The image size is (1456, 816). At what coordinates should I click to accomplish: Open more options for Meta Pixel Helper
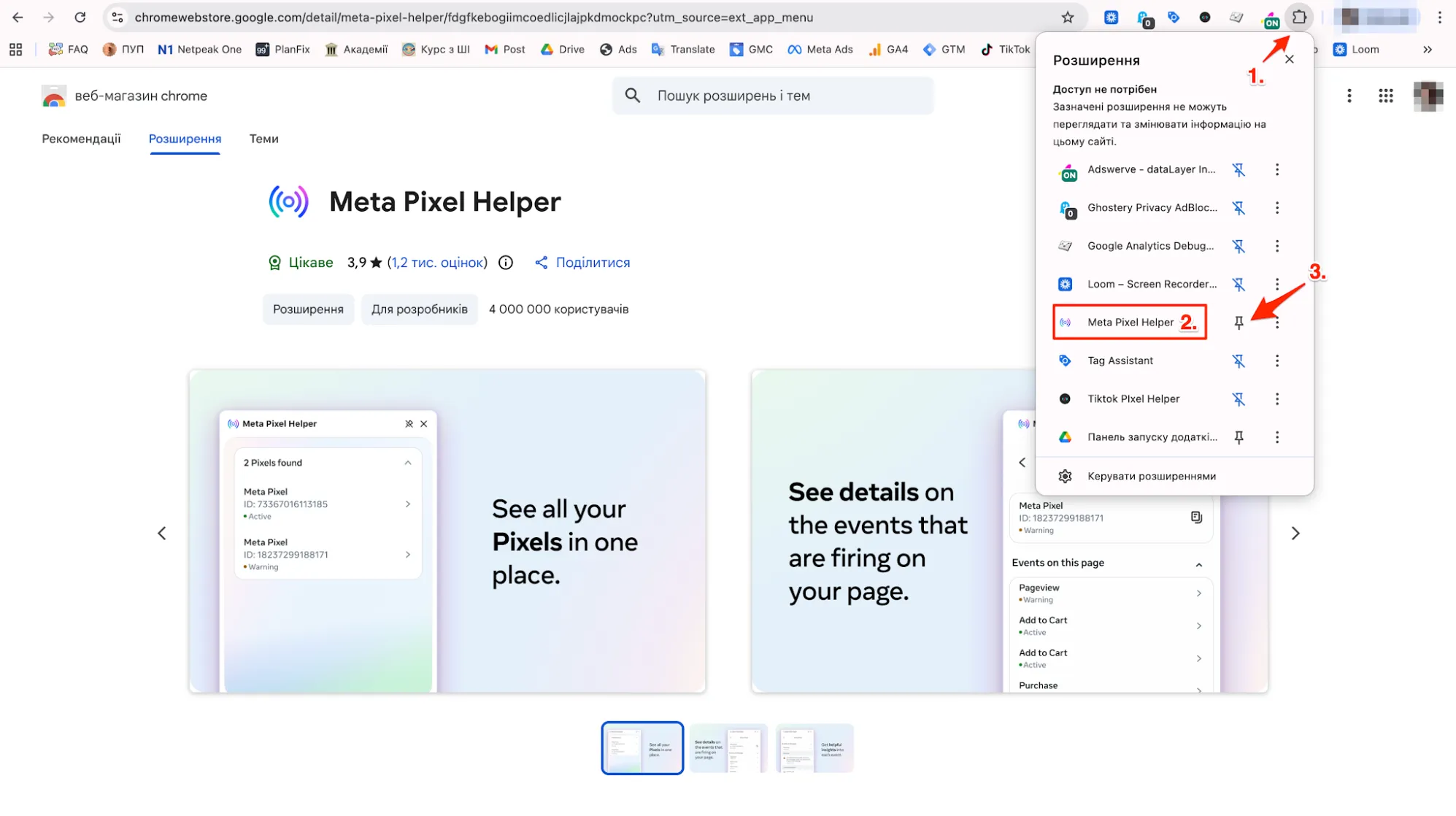pos(1277,323)
